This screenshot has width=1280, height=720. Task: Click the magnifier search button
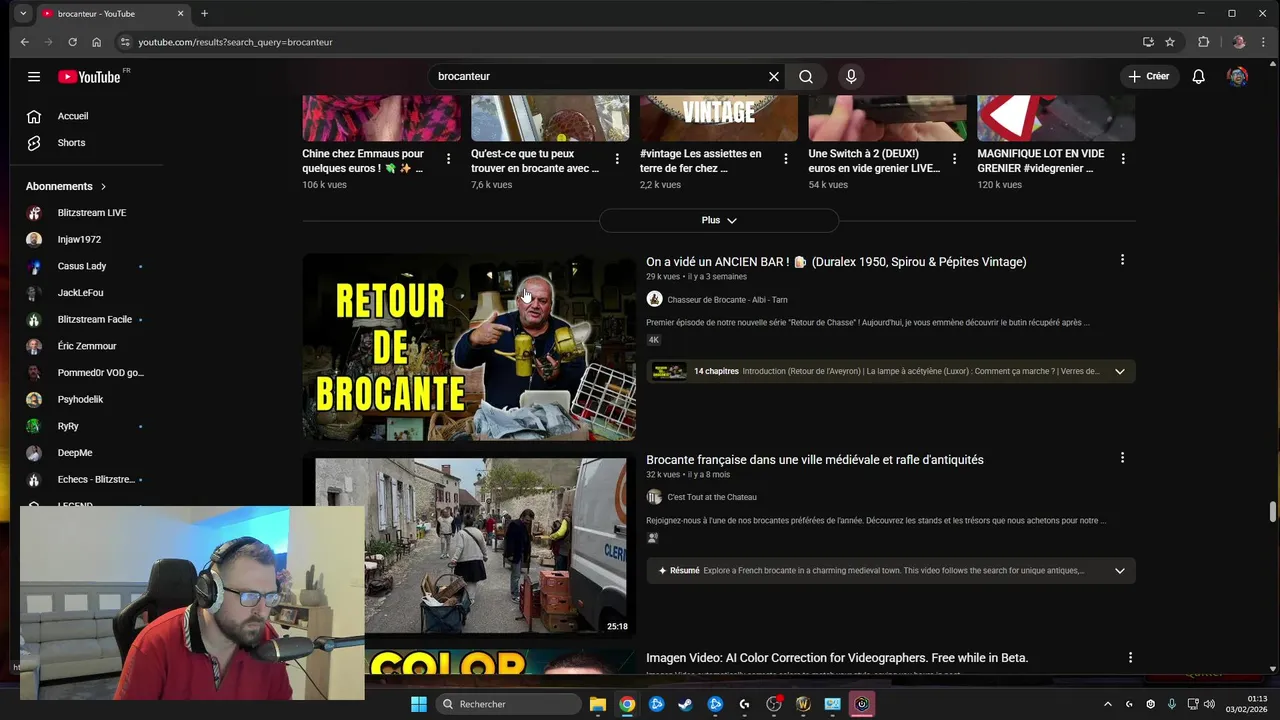[x=806, y=77]
